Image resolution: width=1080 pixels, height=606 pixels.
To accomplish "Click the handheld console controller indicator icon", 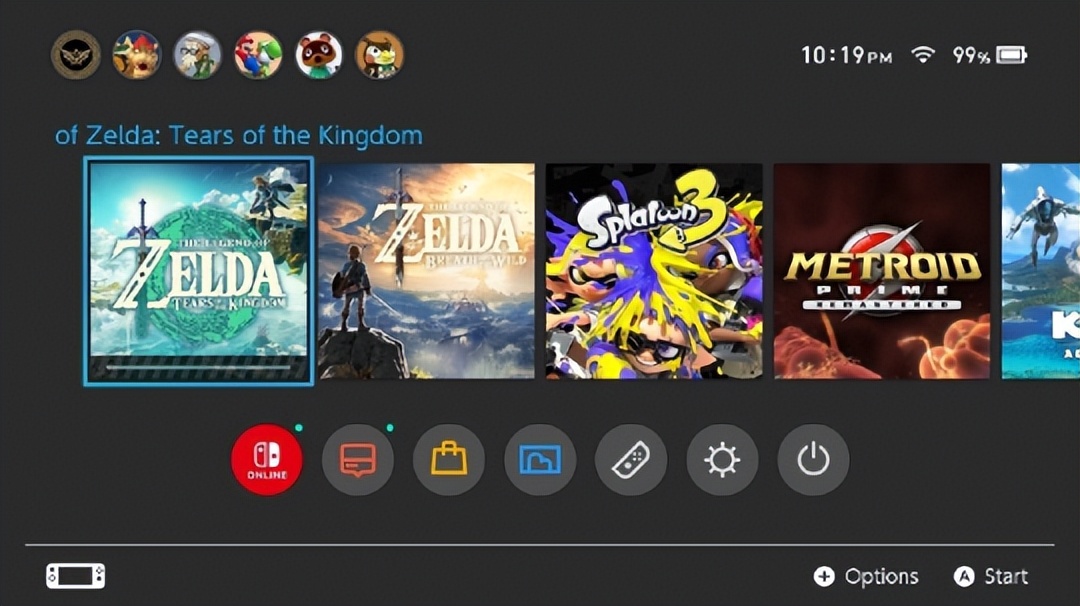I will (76, 576).
